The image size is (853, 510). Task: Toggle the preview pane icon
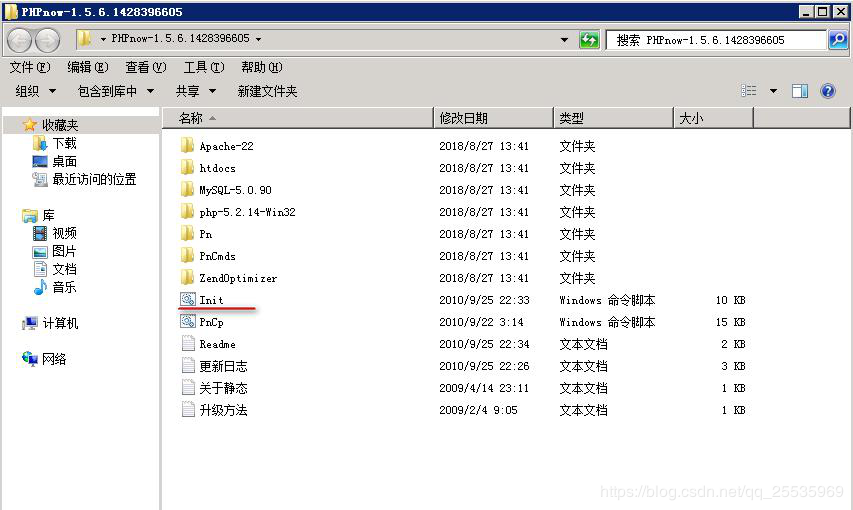(800, 91)
